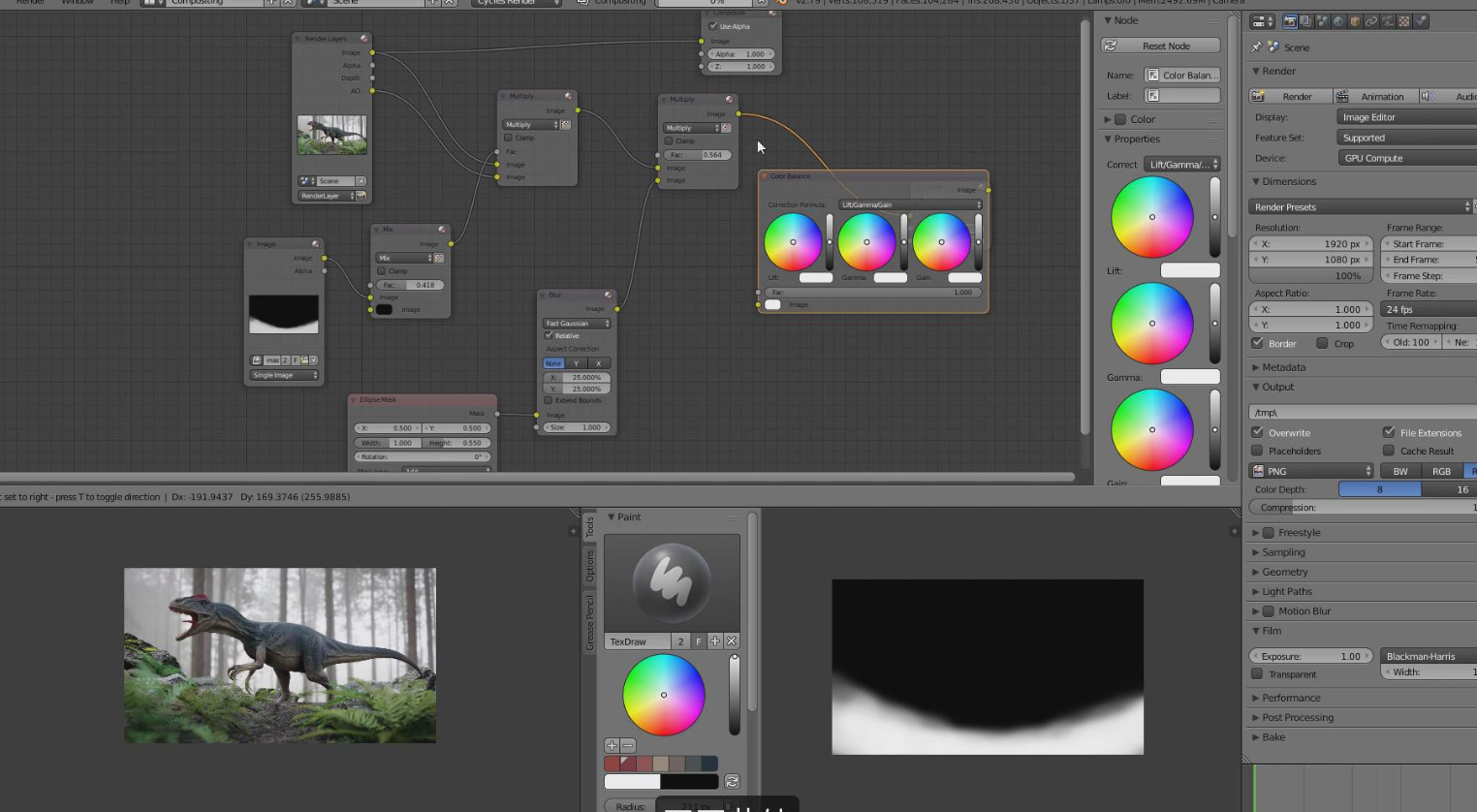Open the World properties globe tab
Viewport: 1477px width, 812px height.
[1338, 21]
